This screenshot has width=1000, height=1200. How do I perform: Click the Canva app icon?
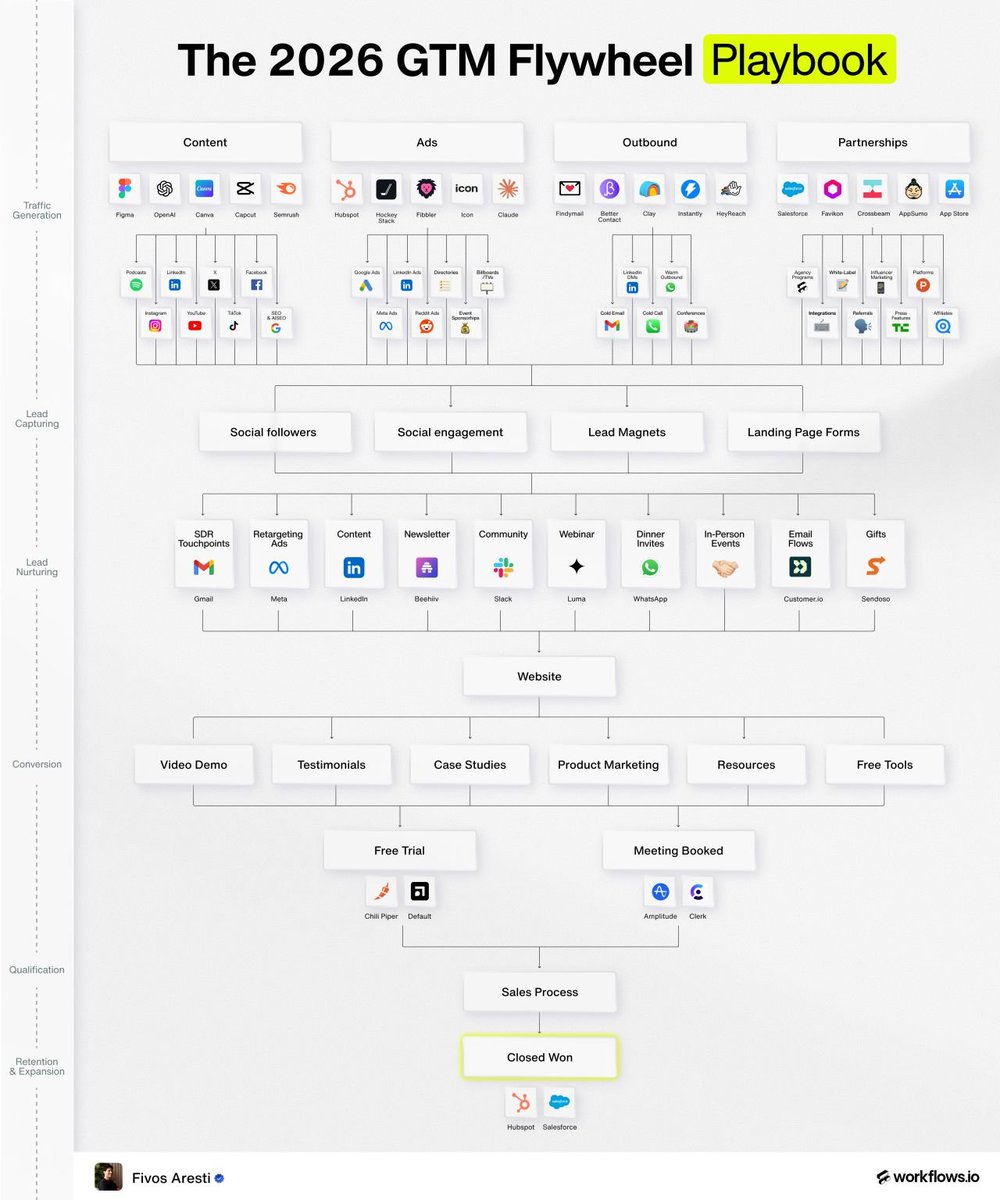(205, 189)
